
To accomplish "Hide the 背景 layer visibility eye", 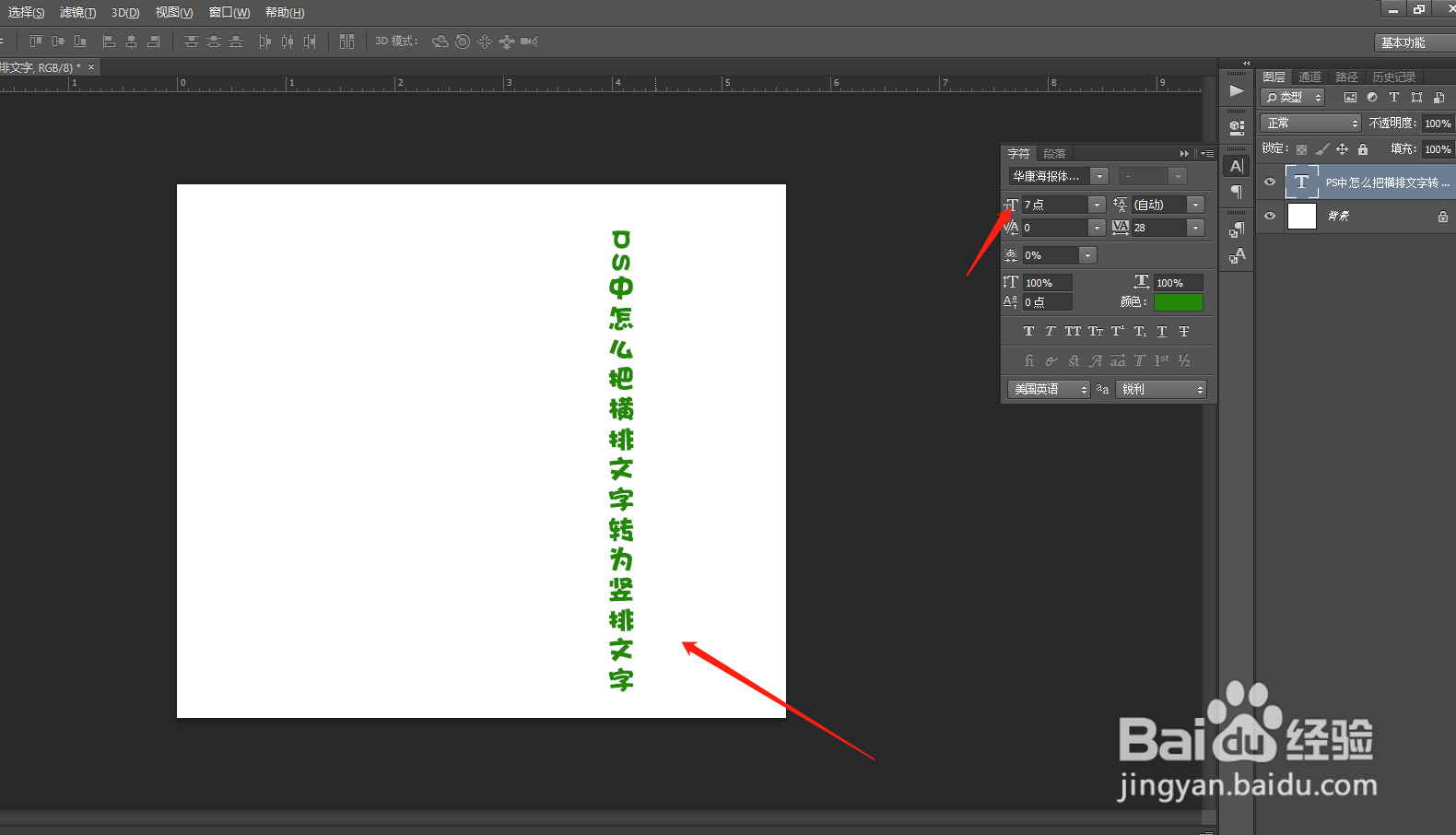I will (1270, 216).
